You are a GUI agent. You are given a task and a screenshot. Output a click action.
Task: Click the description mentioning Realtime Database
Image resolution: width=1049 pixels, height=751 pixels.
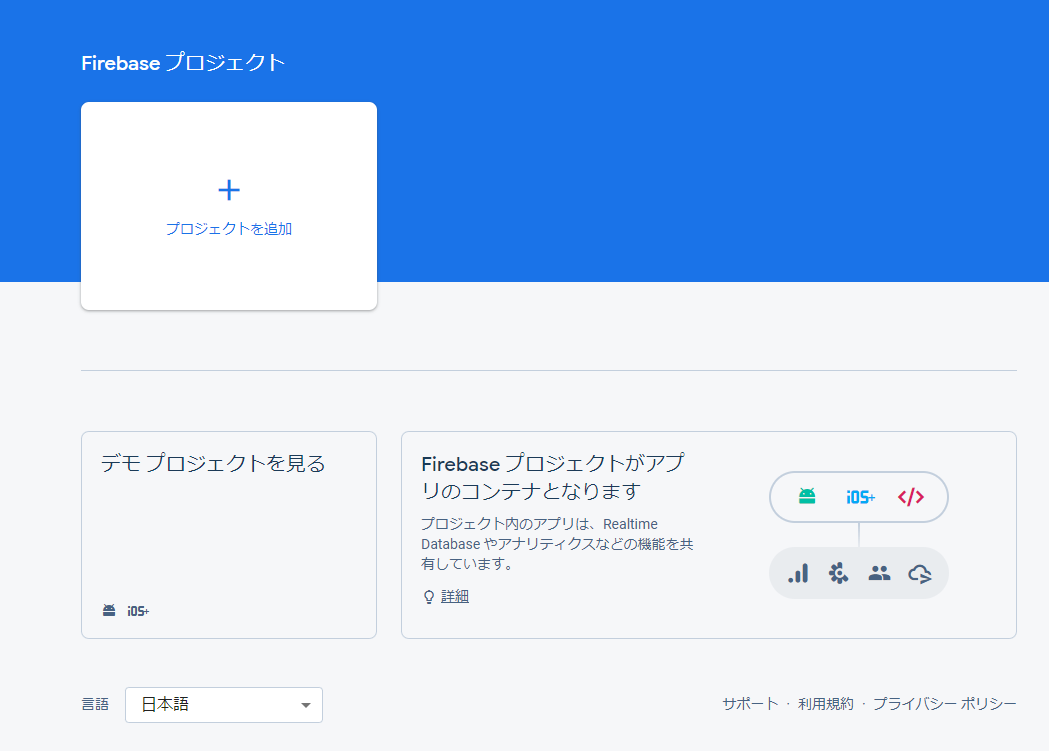click(x=557, y=544)
